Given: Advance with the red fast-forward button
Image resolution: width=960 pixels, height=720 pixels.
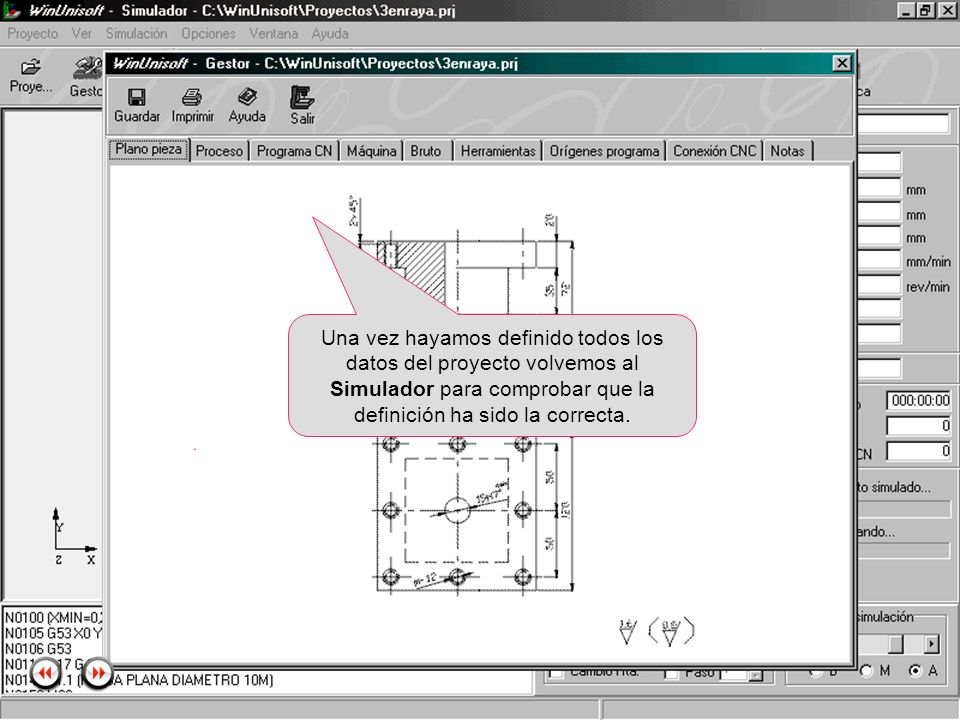Looking at the screenshot, I should (98, 673).
